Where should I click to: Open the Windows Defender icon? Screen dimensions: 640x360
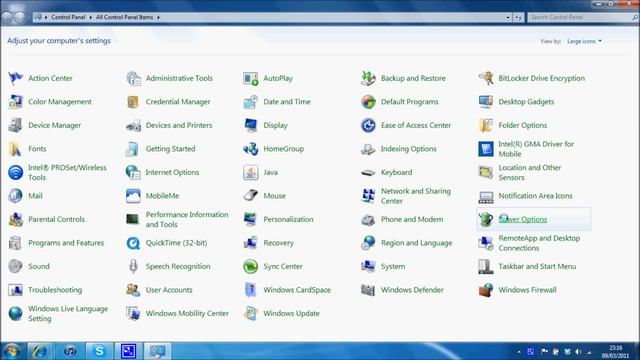click(x=368, y=290)
